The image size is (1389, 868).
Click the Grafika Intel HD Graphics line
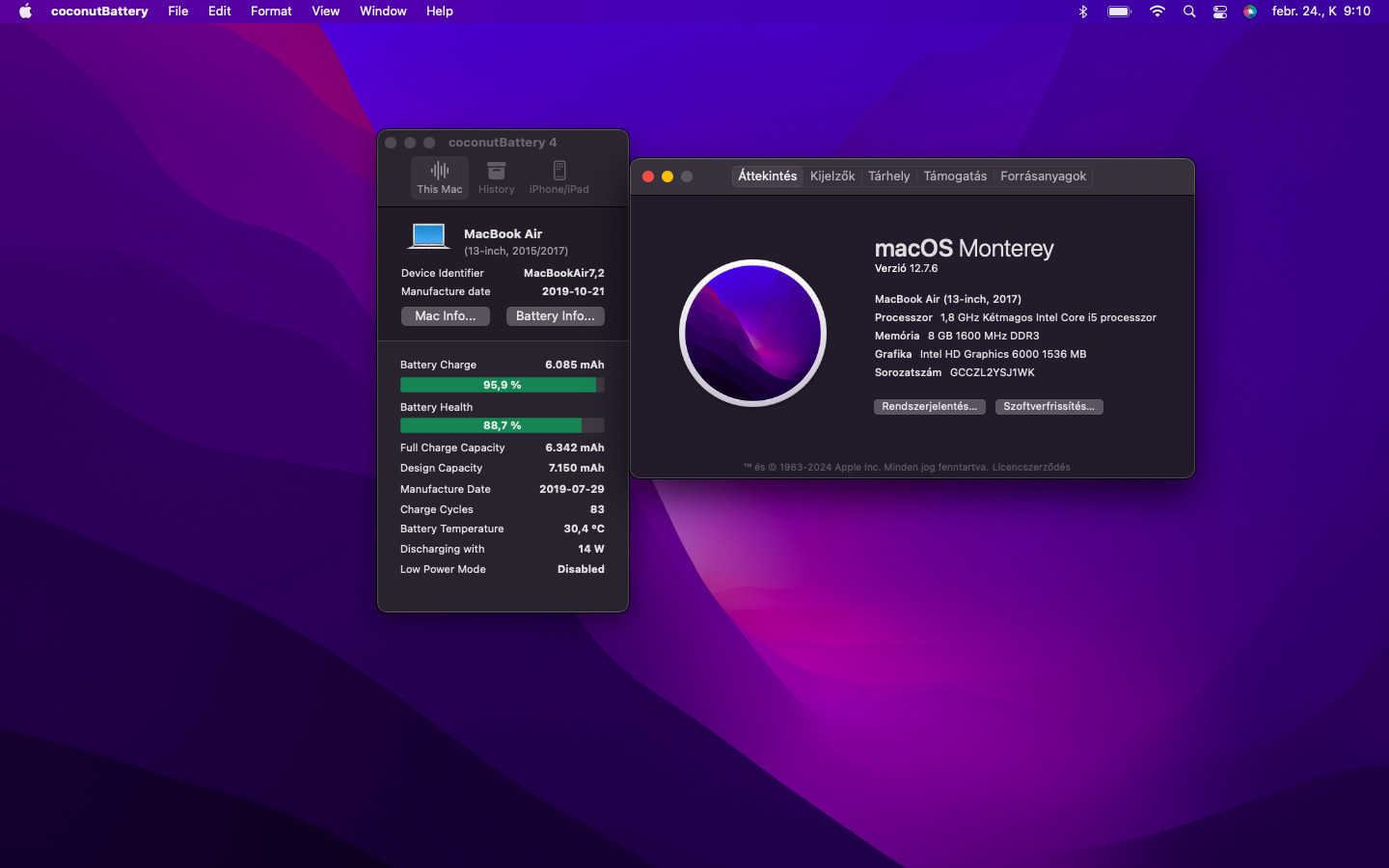[980, 354]
